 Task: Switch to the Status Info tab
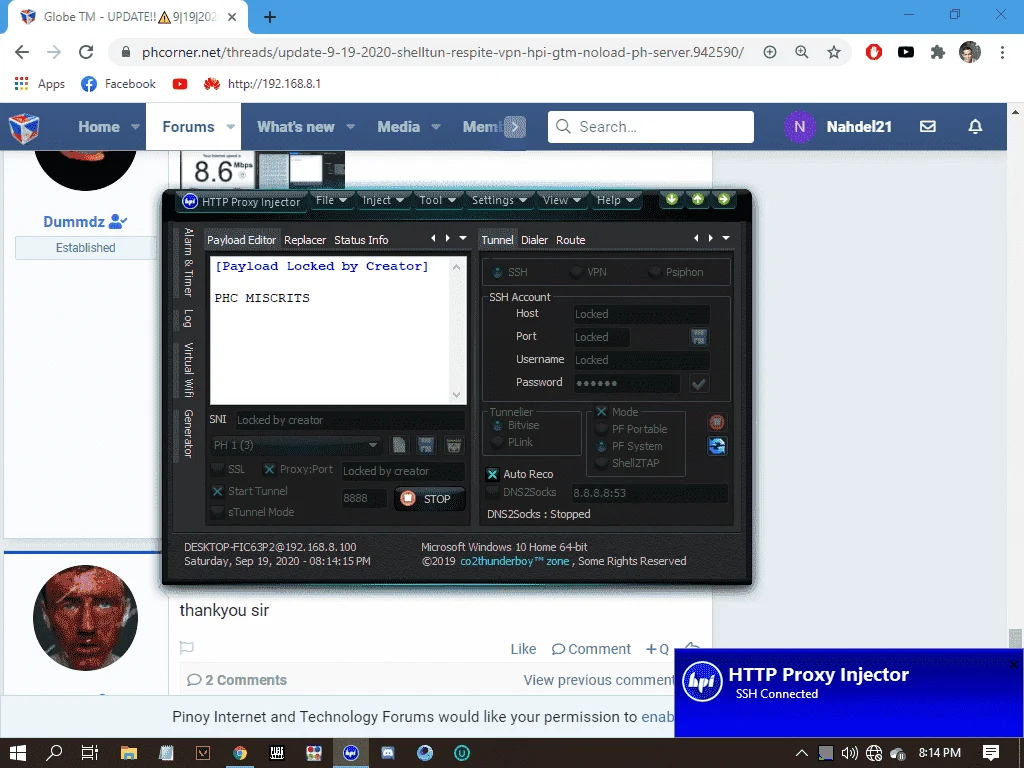[361, 240]
